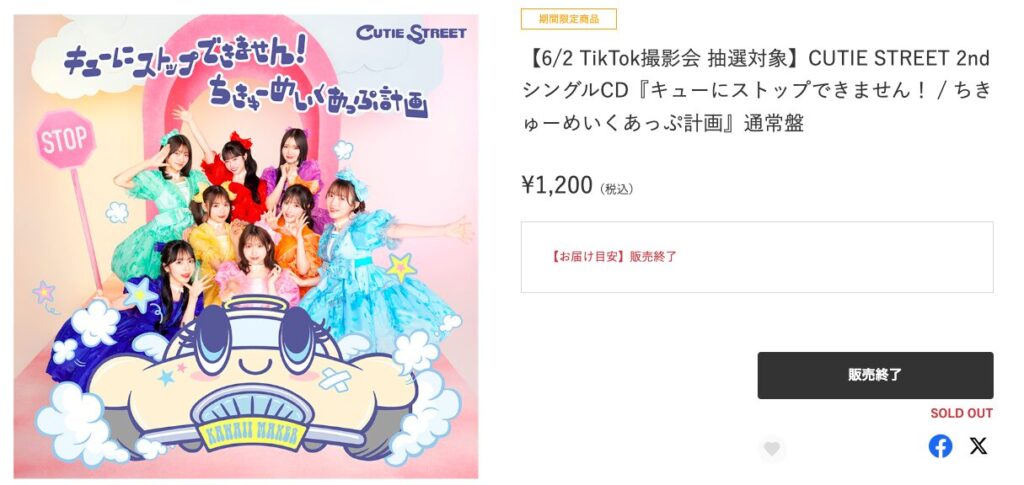Share the product on X

click(978, 446)
